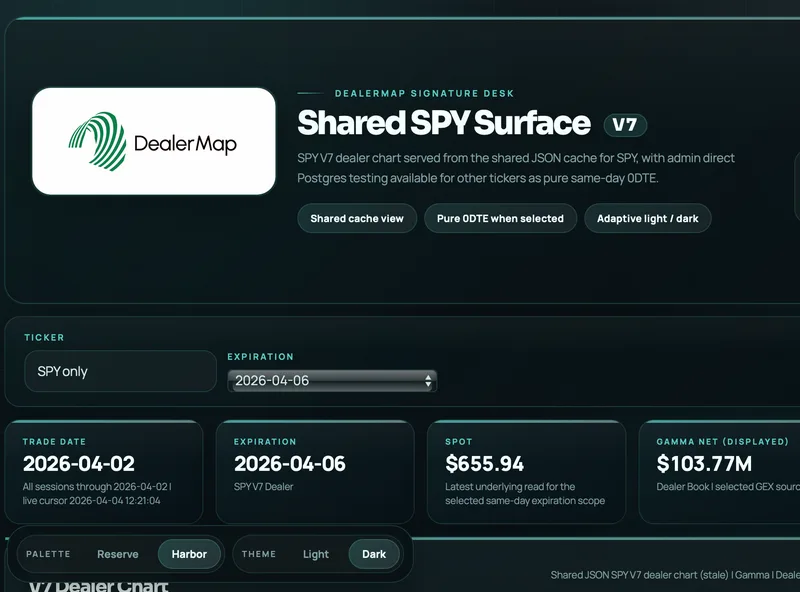This screenshot has width=800, height=592.
Task: Click the expiration dropdown stepper arrows
Action: (428, 381)
